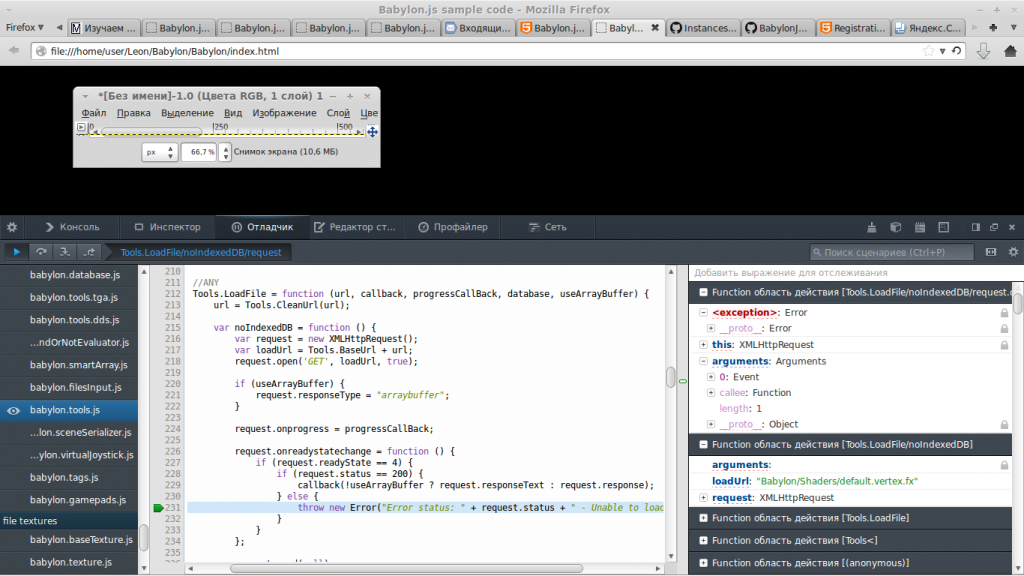Open GIMP Правка menu
The width and height of the screenshot is (1024, 576).
pos(133,113)
